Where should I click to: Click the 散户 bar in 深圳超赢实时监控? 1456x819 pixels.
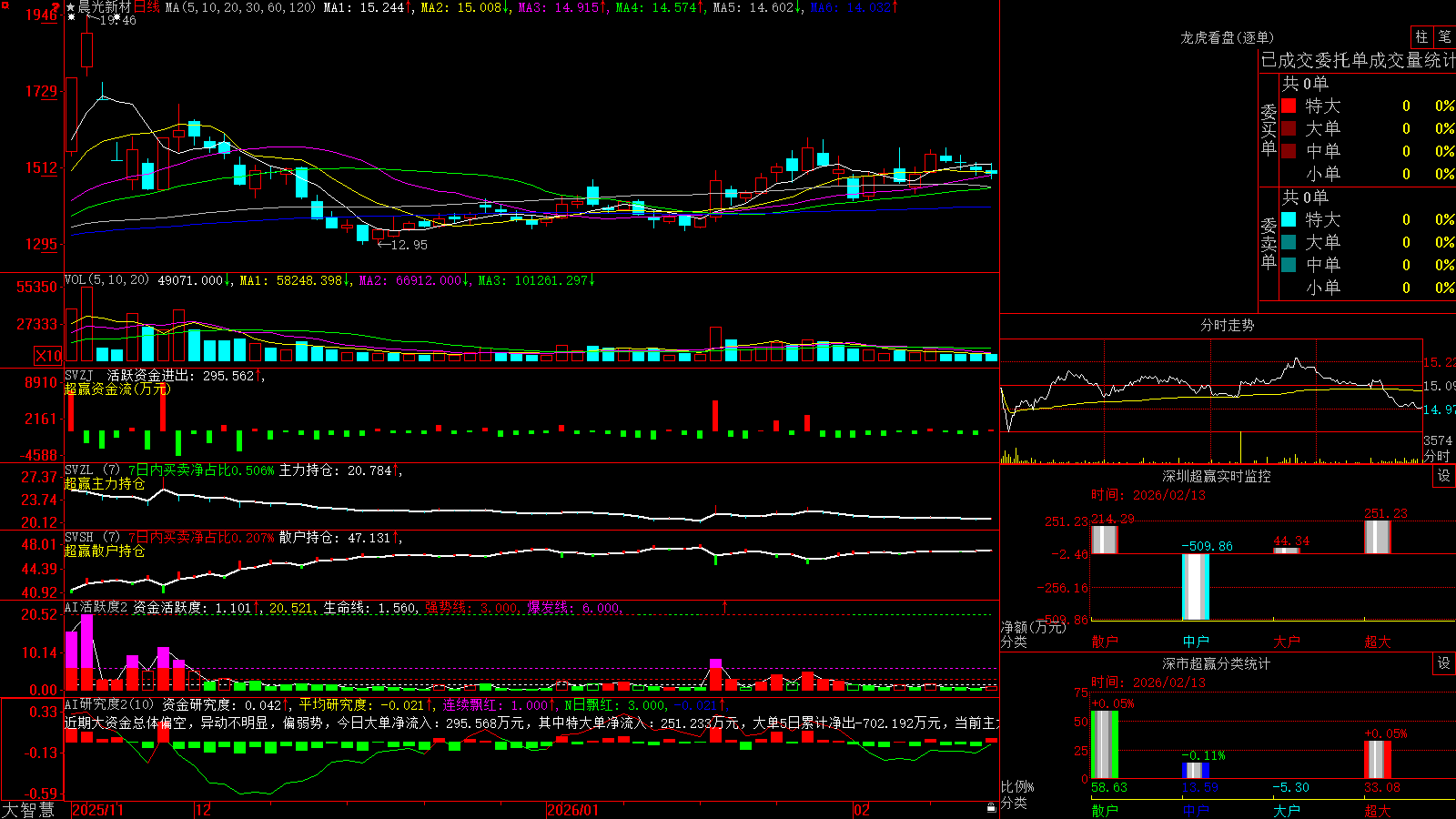pyautogui.click(x=1105, y=540)
